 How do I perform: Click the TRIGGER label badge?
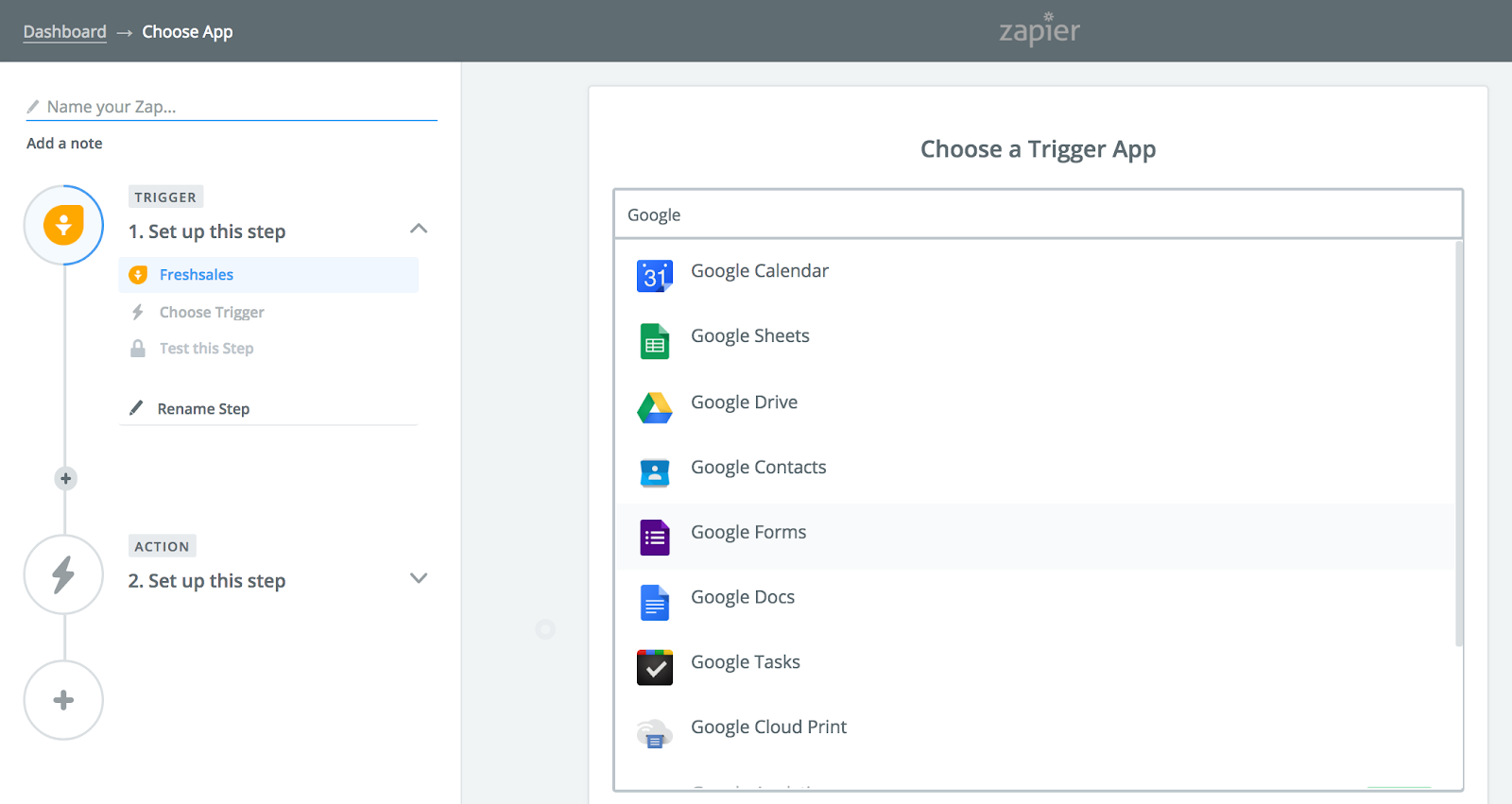[x=165, y=197]
